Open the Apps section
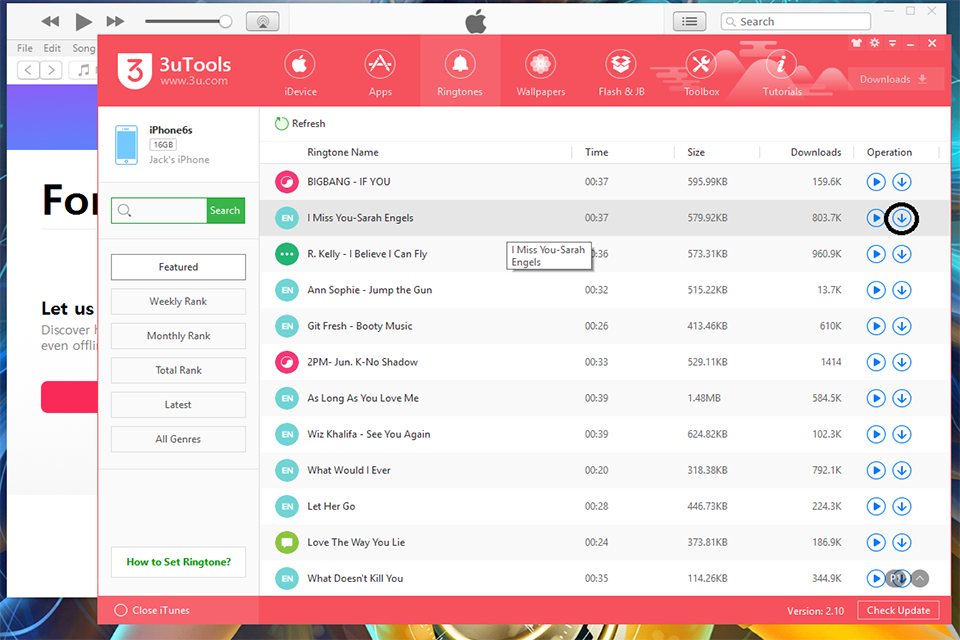This screenshot has height=640, width=960. pyautogui.click(x=380, y=73)
